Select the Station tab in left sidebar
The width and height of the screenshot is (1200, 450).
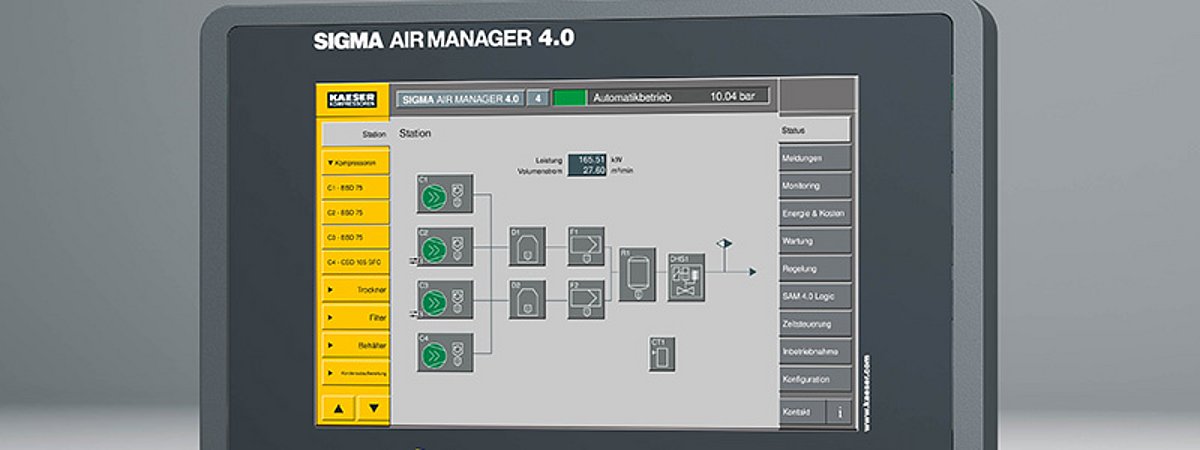click(354, 133)
